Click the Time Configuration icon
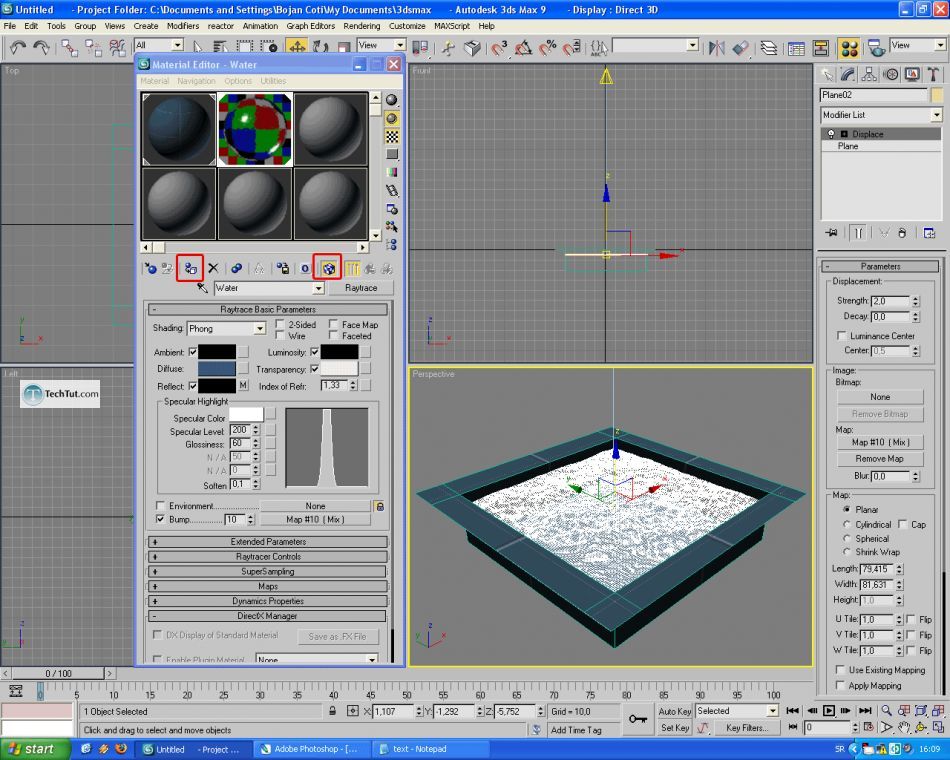950x760 pixels. tap(869, 727)
